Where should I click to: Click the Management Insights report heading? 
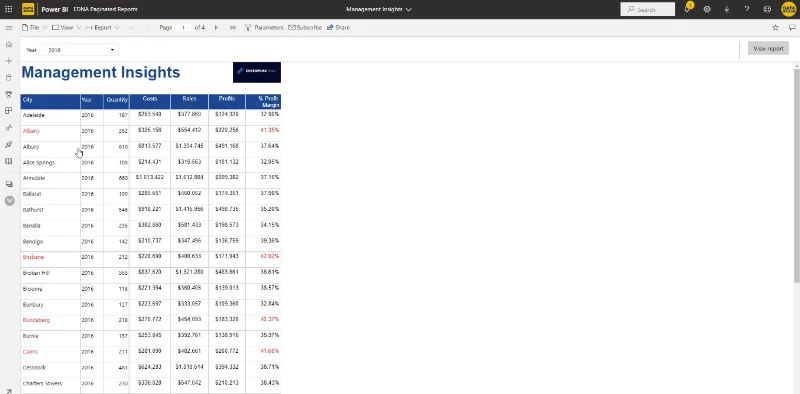click(101, 72)
